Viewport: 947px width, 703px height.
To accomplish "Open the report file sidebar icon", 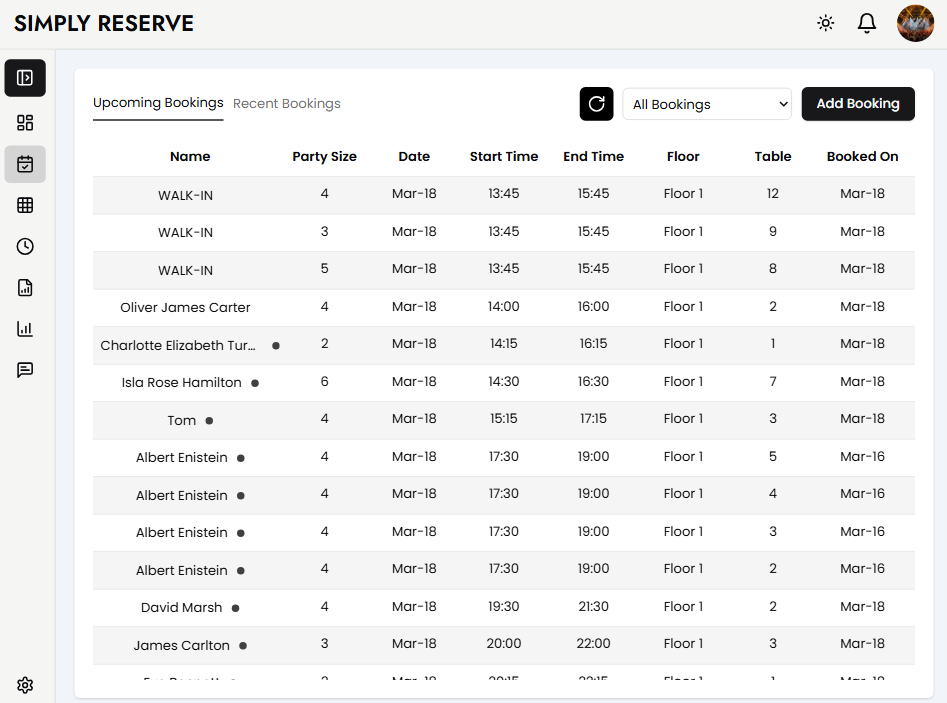I will pos(25,288).
